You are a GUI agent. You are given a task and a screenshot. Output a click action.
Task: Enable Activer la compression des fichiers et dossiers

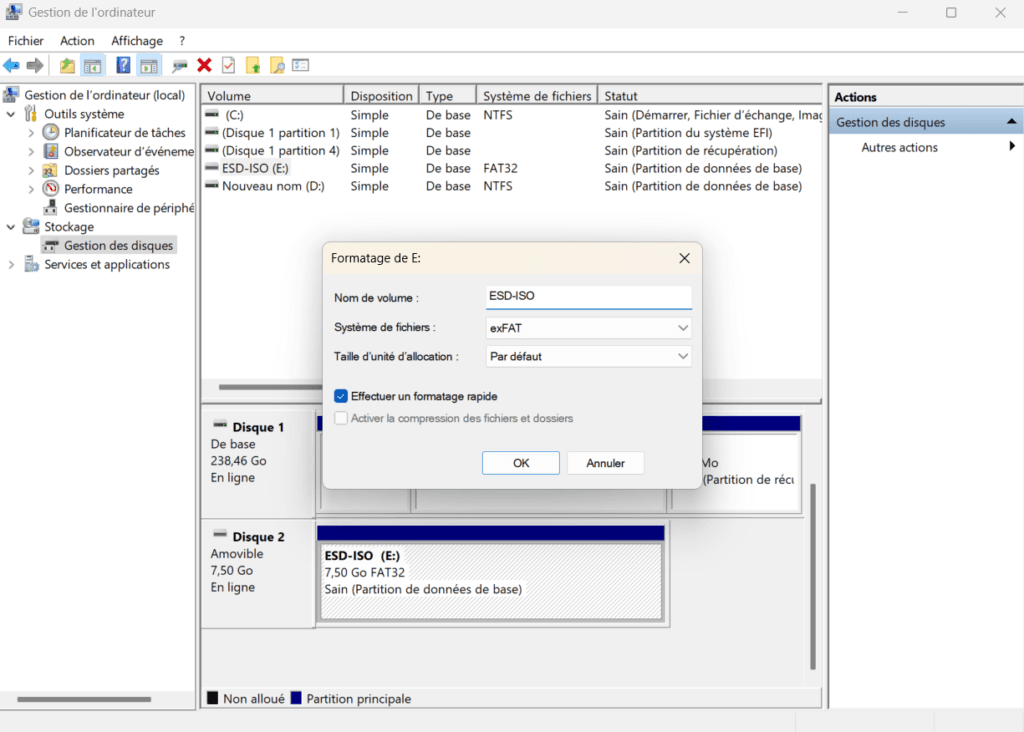click(341, 418)
